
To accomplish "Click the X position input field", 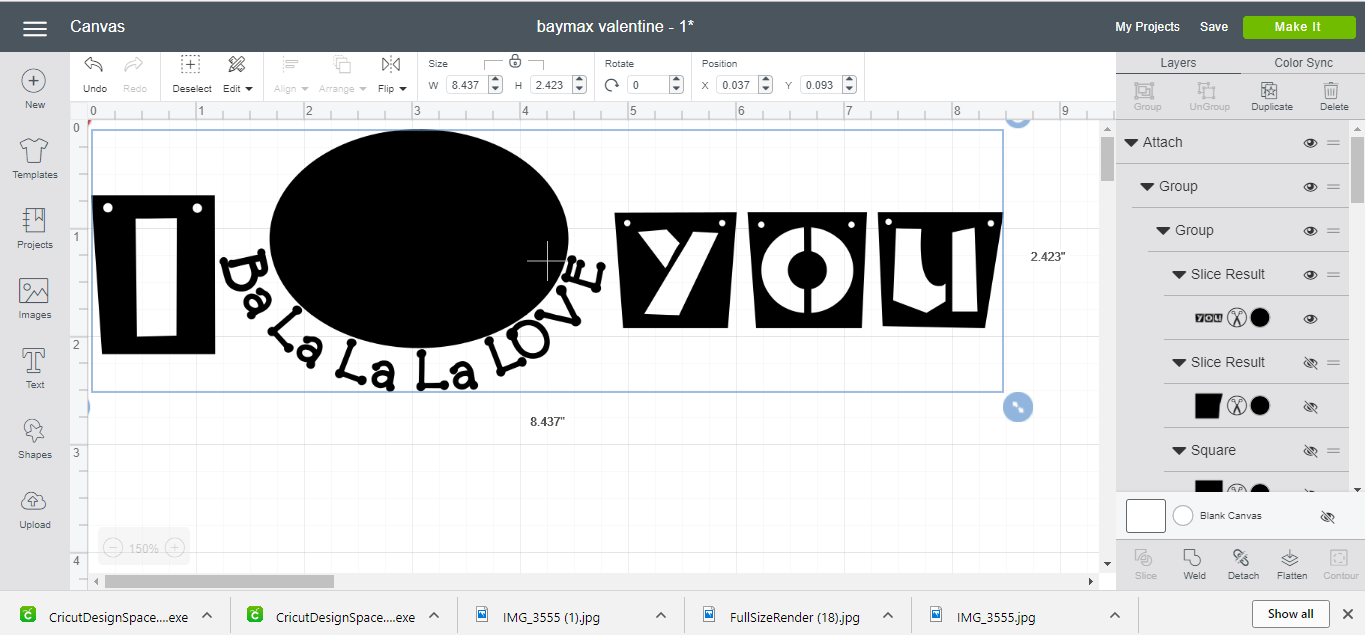I will 736,85.
